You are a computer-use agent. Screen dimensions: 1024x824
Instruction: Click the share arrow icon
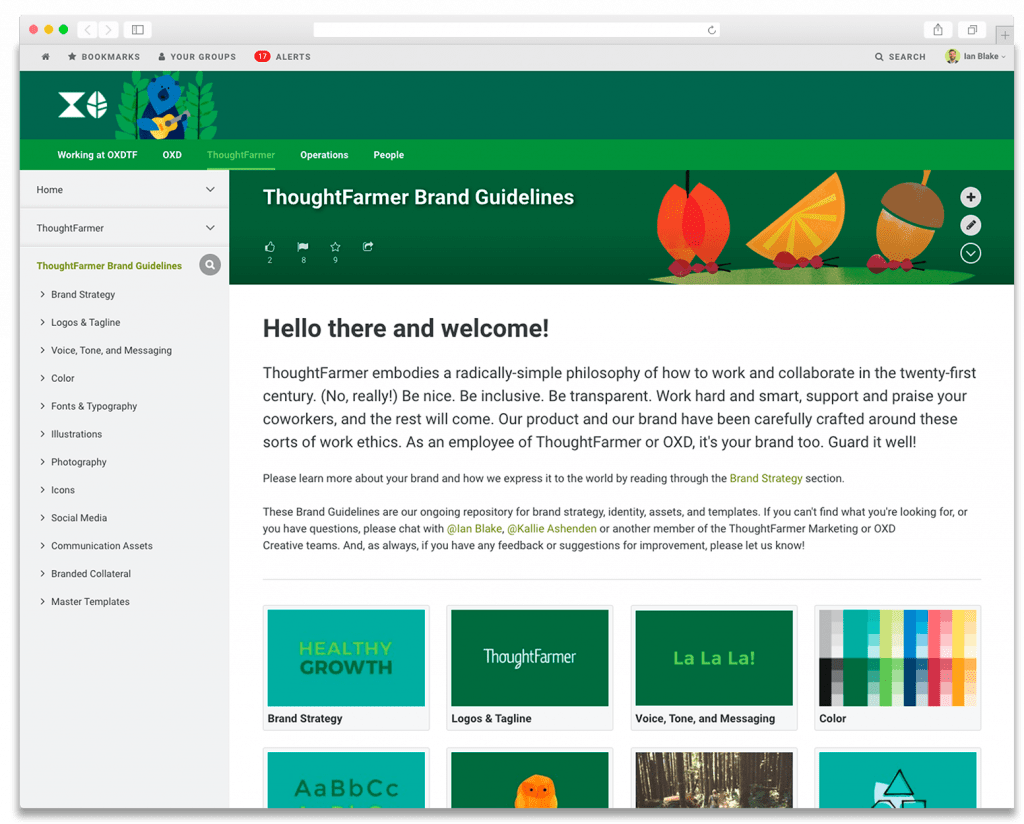click(368, 247)
